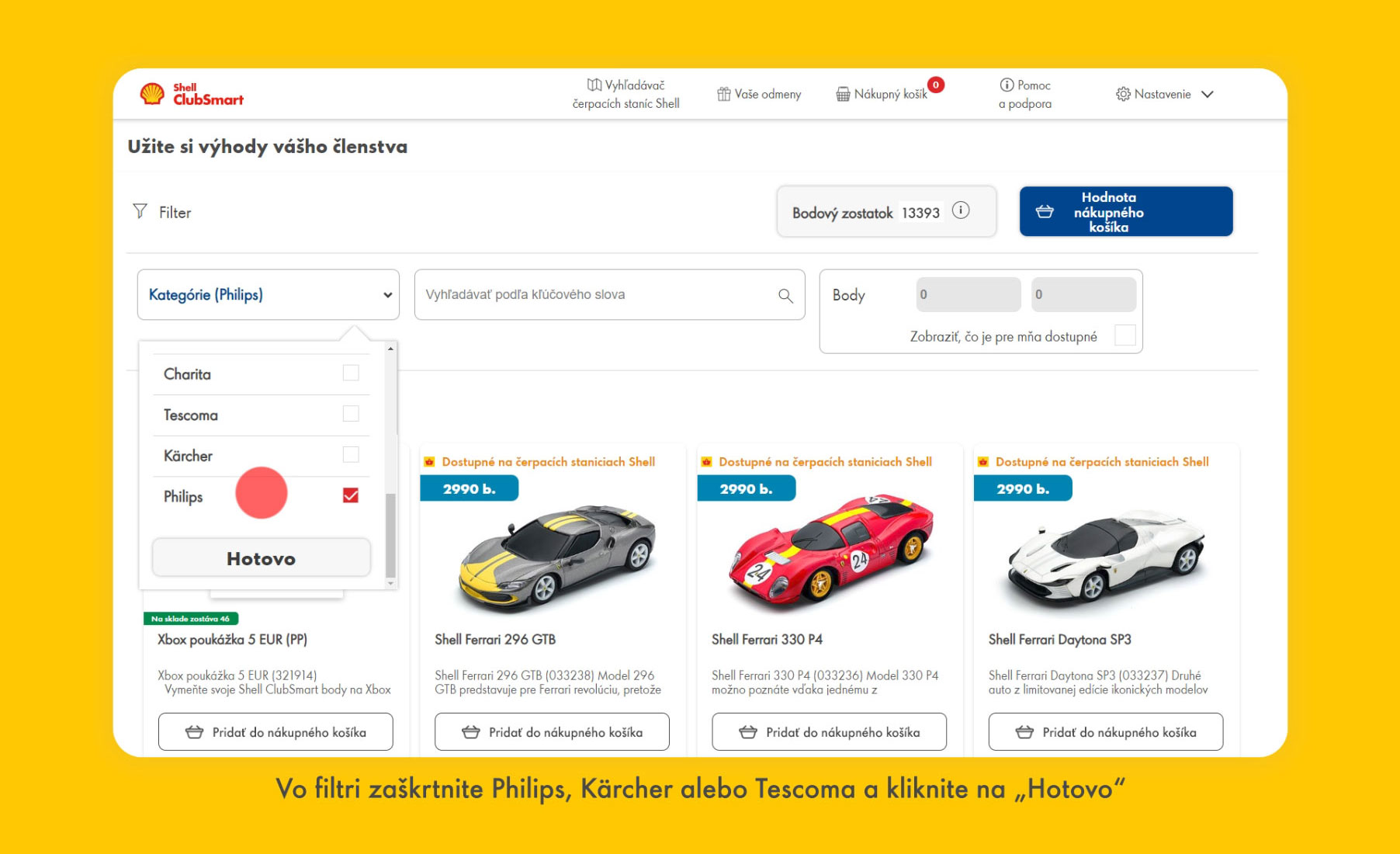Screen dimensions: 1400x854
Task: Click the Shell ClubSmart logo
Action: click(x=192, y=94)
